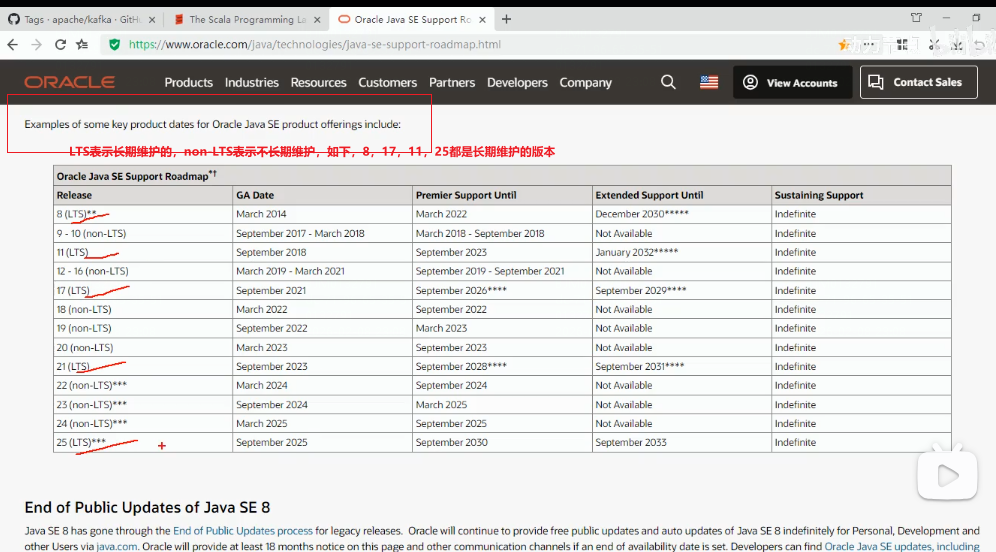Click the download arrow icon in toolbar

[x=957, y=44]
